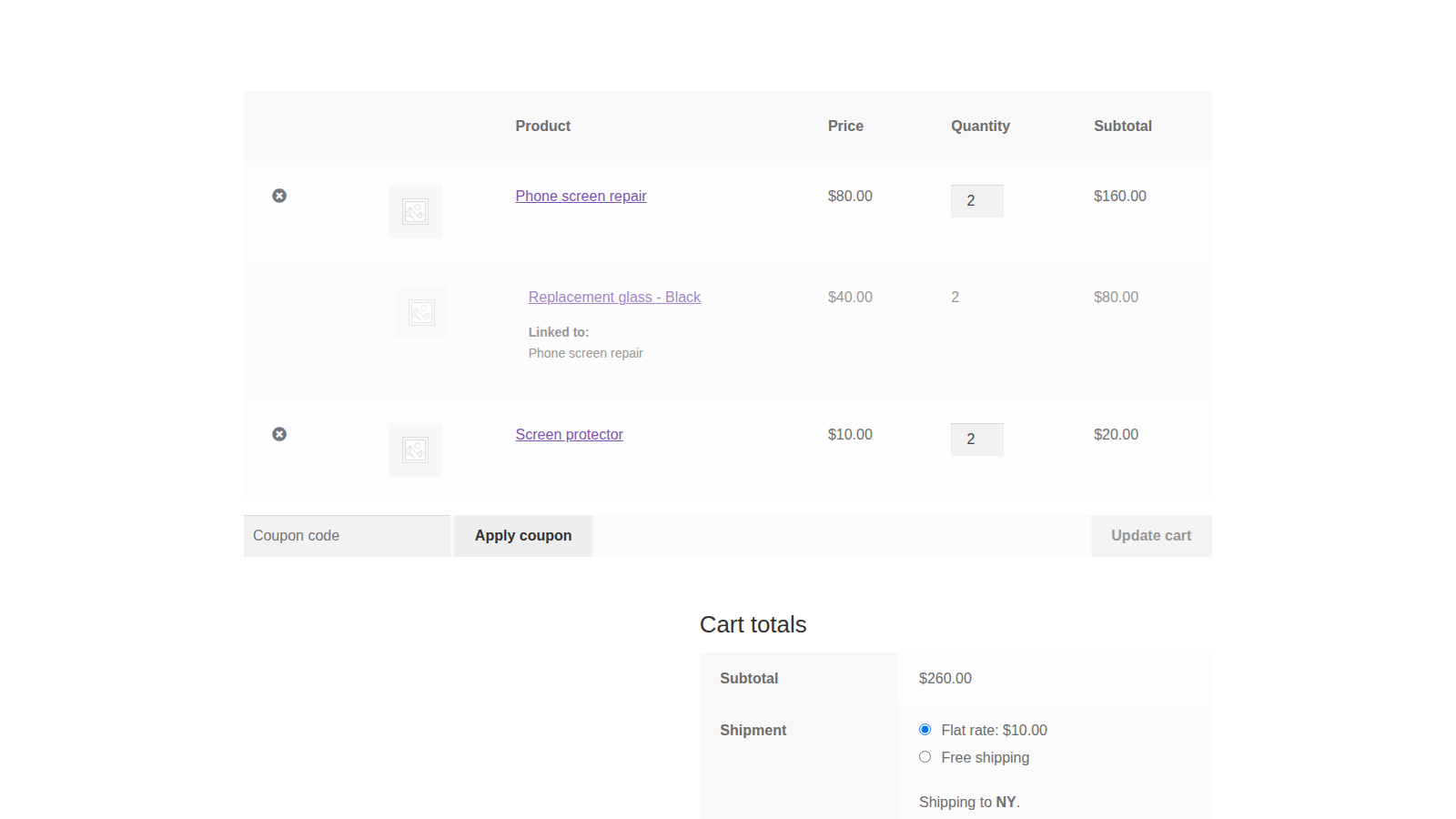1456x819 pixels.
Task: Open Phone screen repair product thumbnail
Action: [415, 211]
